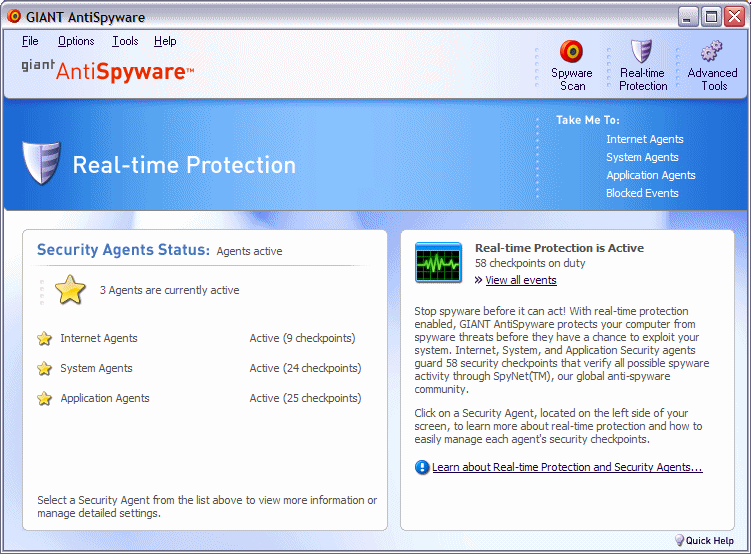Viewport: 751px width, 554px height.
Task: Select the Application Agents row label
Action: pos(105,398)
